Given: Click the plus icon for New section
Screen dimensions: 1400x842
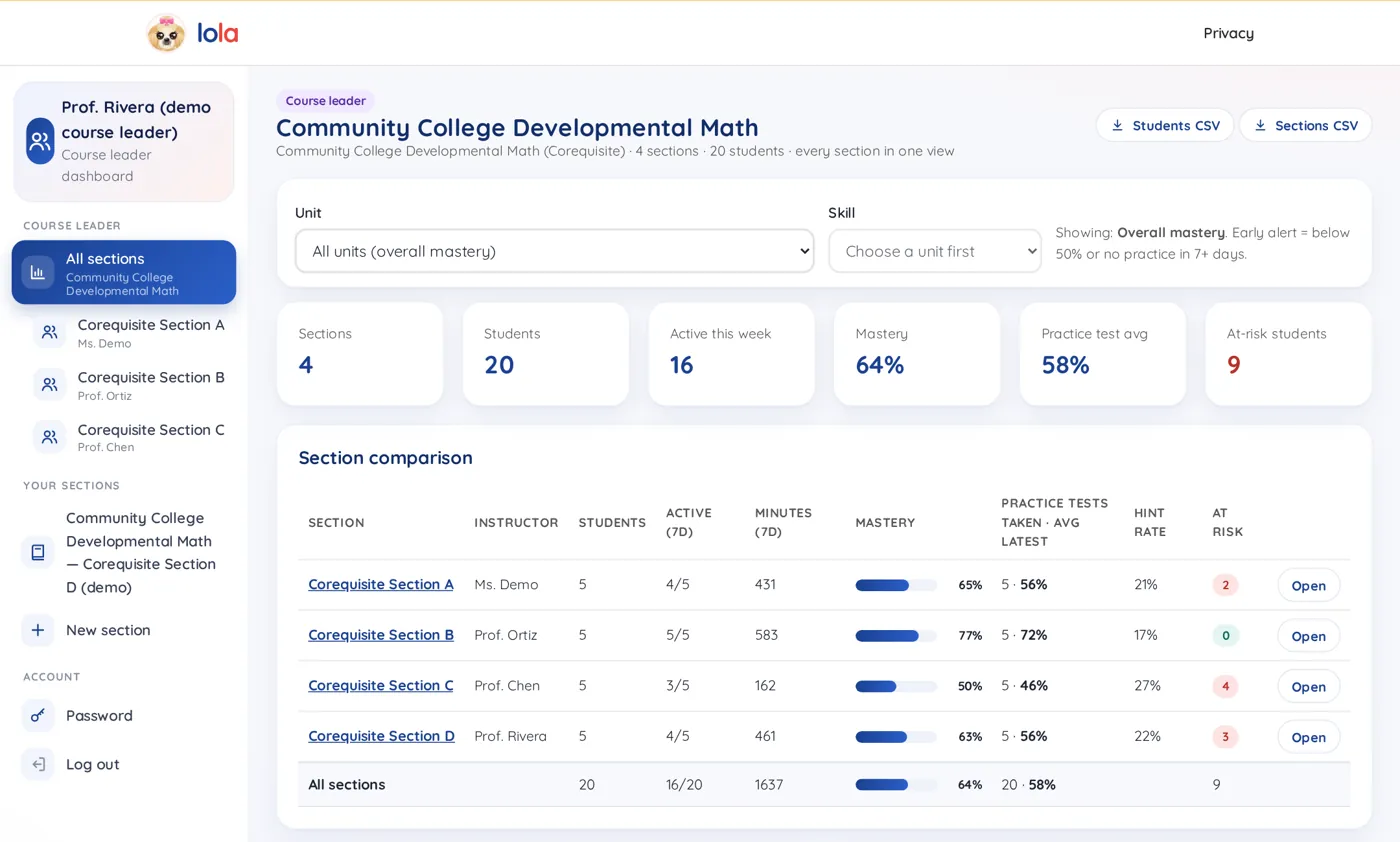Looking at the screenshot, I should (x=38, y=630).
